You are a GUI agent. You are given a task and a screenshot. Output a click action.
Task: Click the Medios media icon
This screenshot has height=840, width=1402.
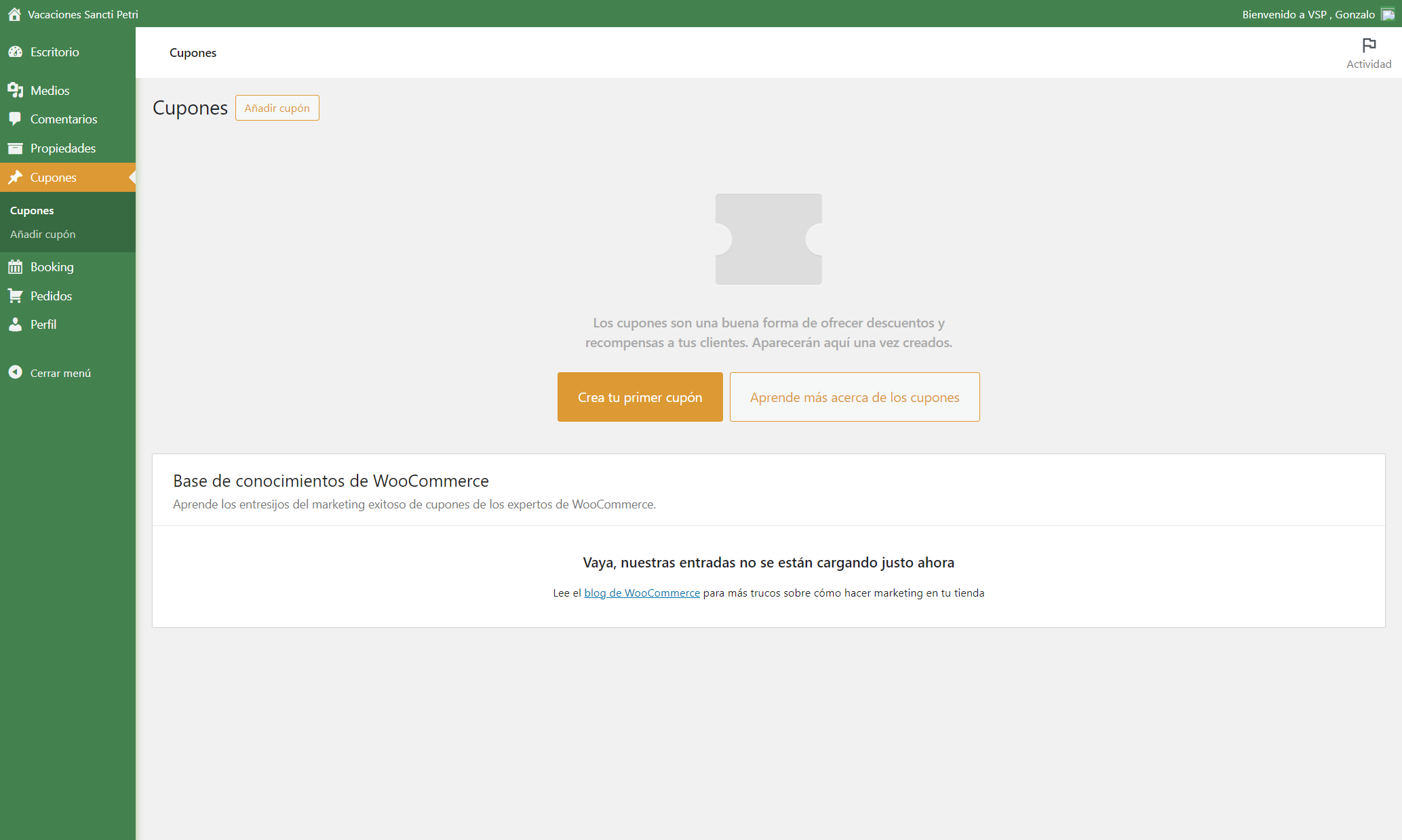coord(15,90)
